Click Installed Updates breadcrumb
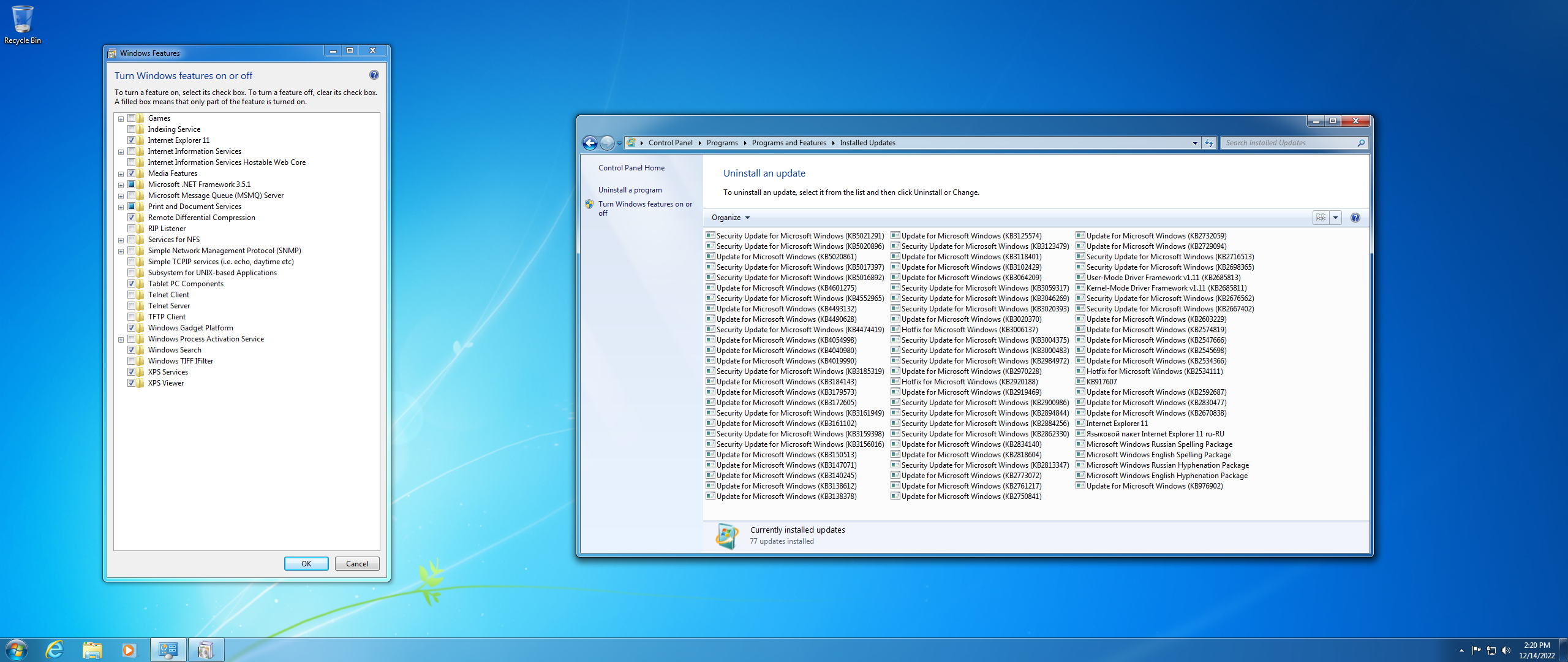Viewport: 1568px width, 662px height. pyautogui.click(x=867, y=143)
